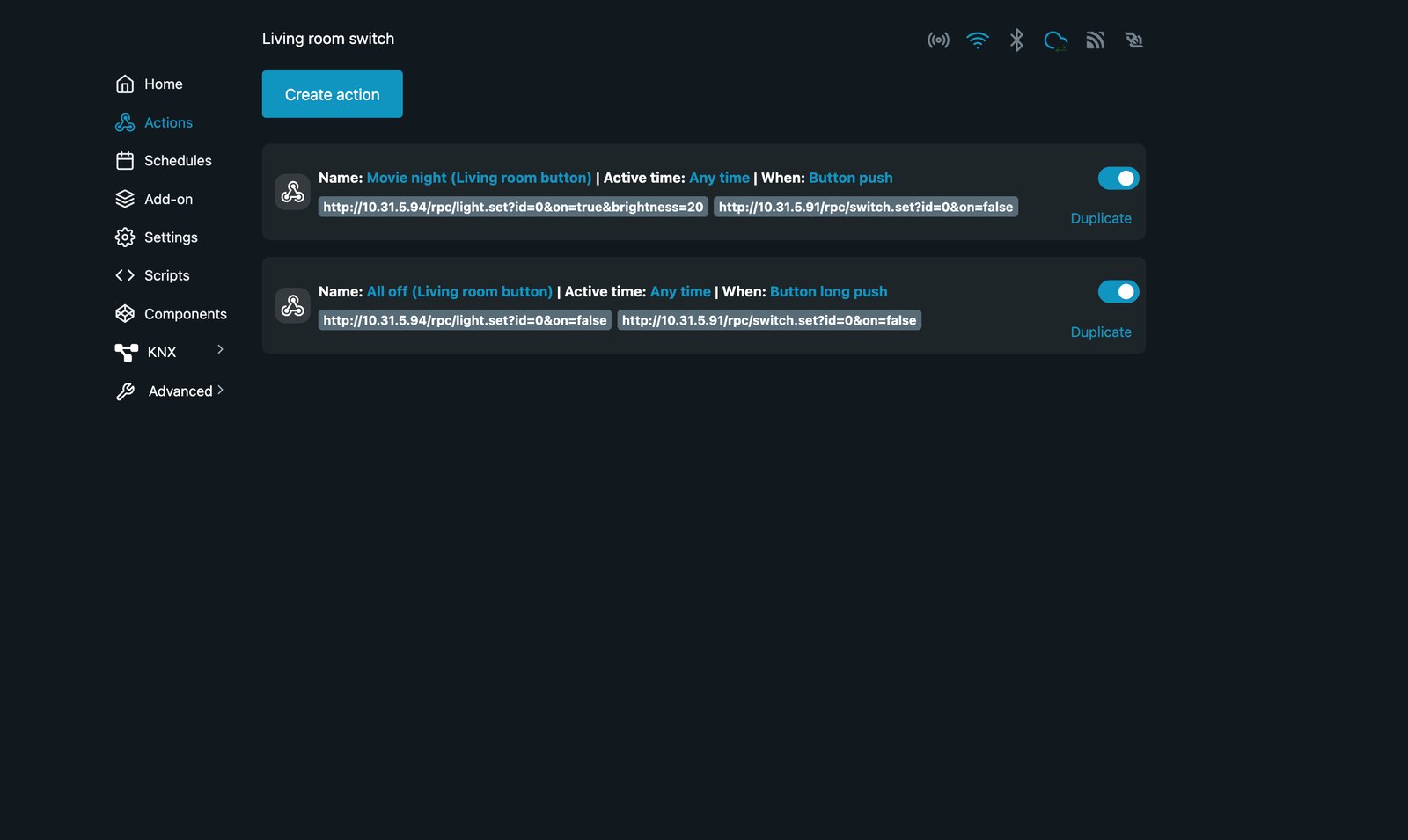
Task: Click the Wi-Fi status icon
Action: [977, 40]
